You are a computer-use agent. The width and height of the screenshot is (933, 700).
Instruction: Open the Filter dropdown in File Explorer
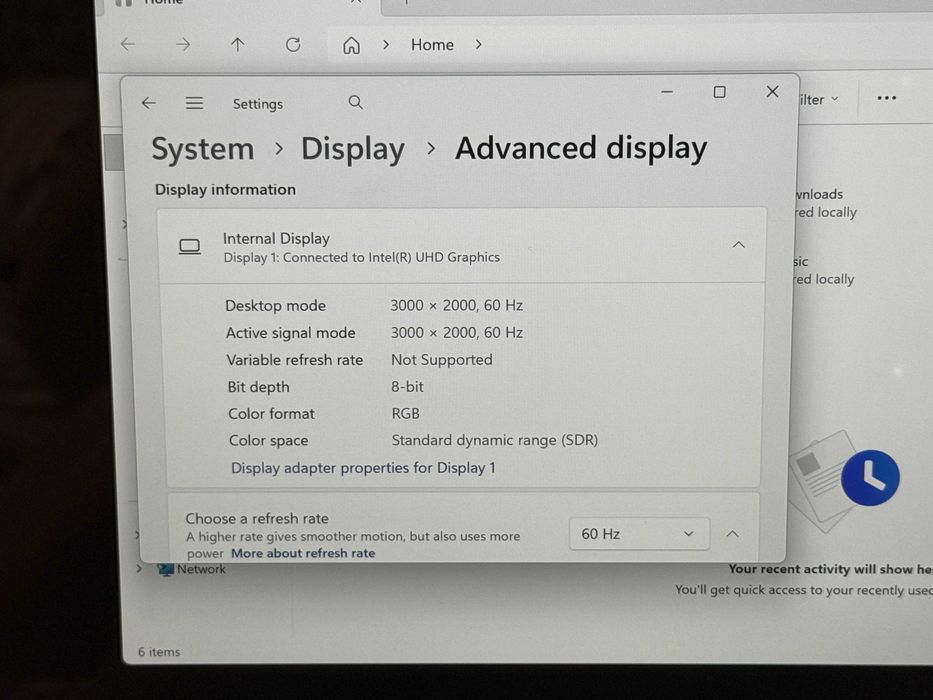click(x=819, y=99)
